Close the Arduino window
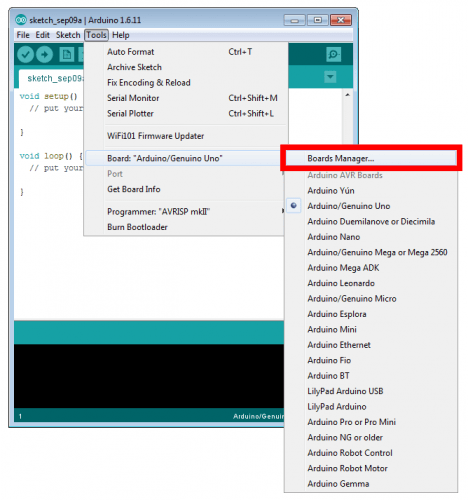468x500 pixels. [x=341, y=20]
